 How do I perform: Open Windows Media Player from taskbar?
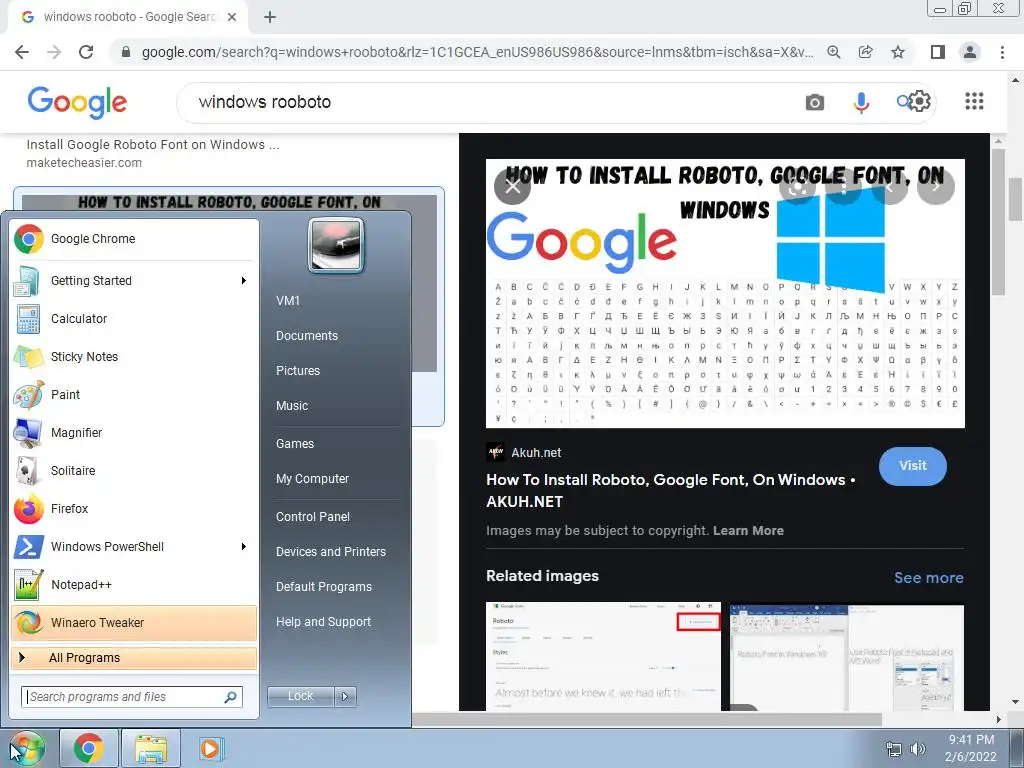click(210, 748)
